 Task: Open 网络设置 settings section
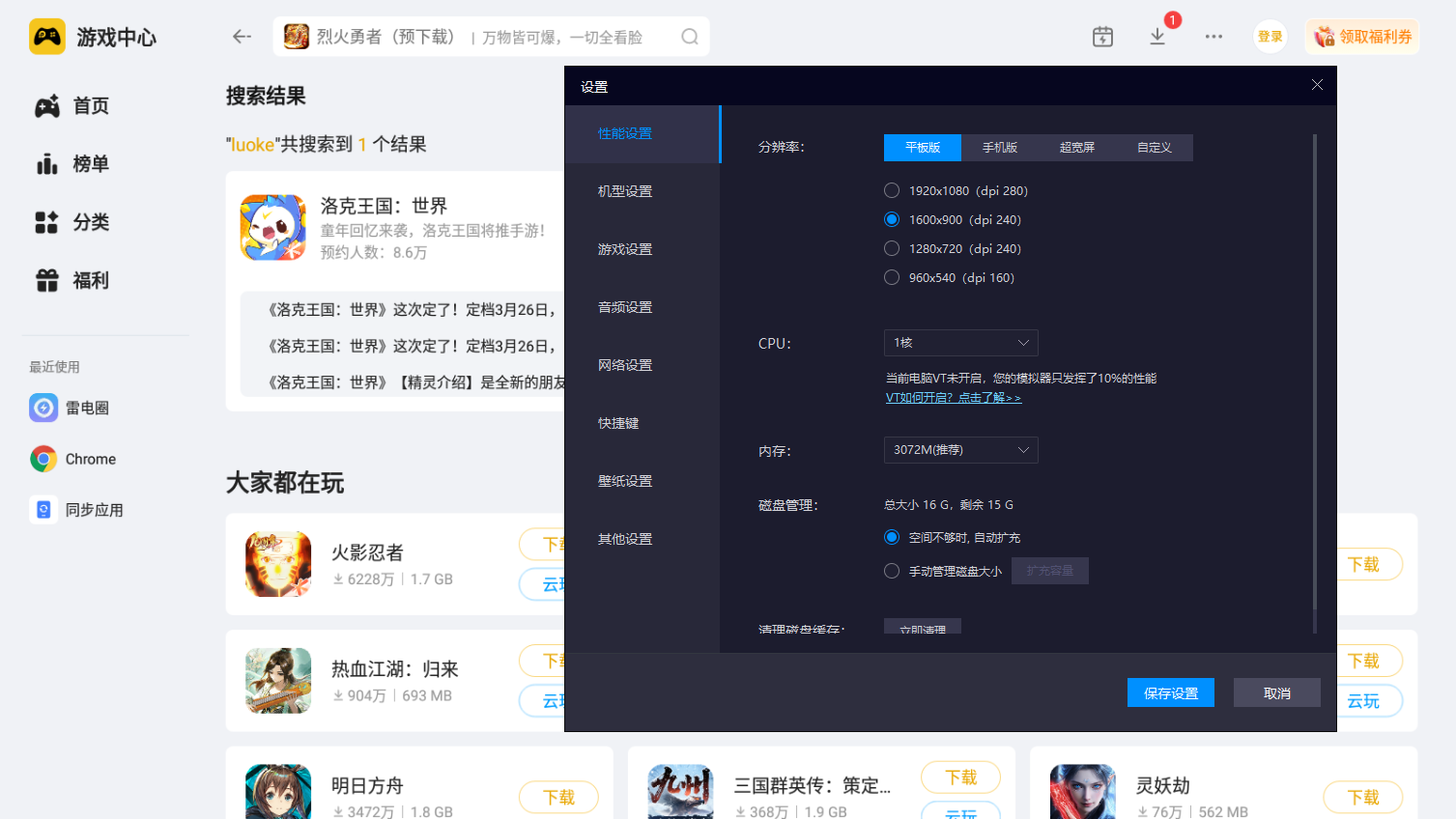(642, 366)
